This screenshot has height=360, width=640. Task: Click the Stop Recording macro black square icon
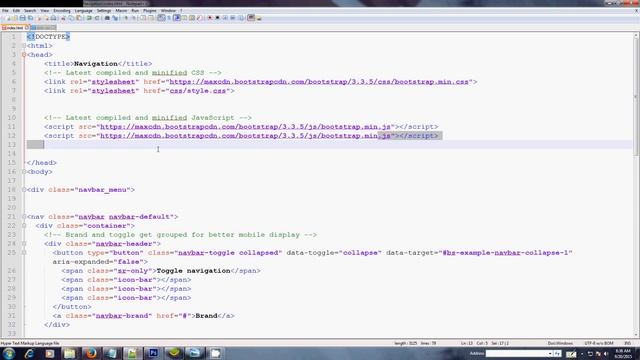[x=217, y=18]
